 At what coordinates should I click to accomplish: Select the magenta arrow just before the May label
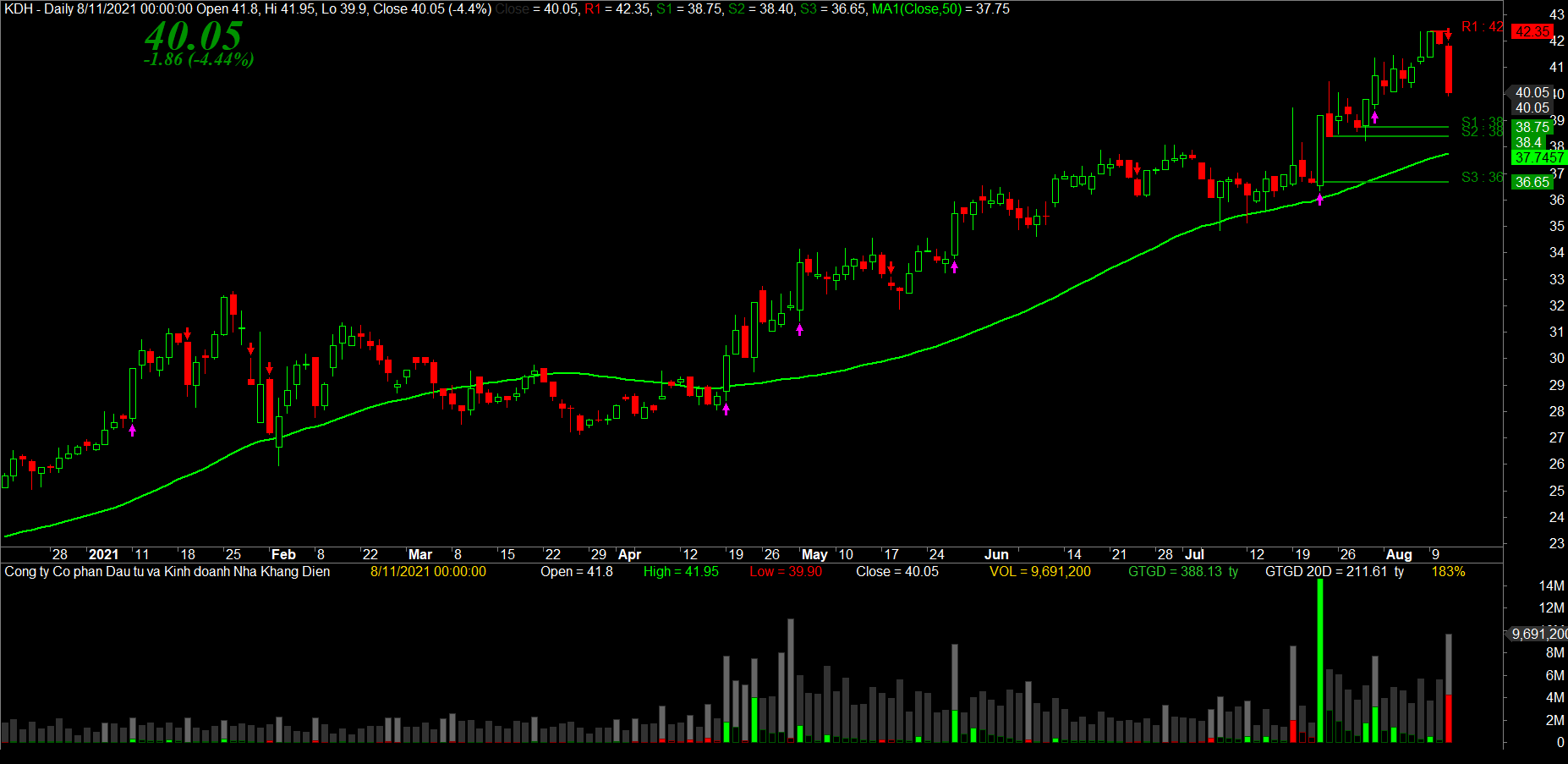pos(799,330)
